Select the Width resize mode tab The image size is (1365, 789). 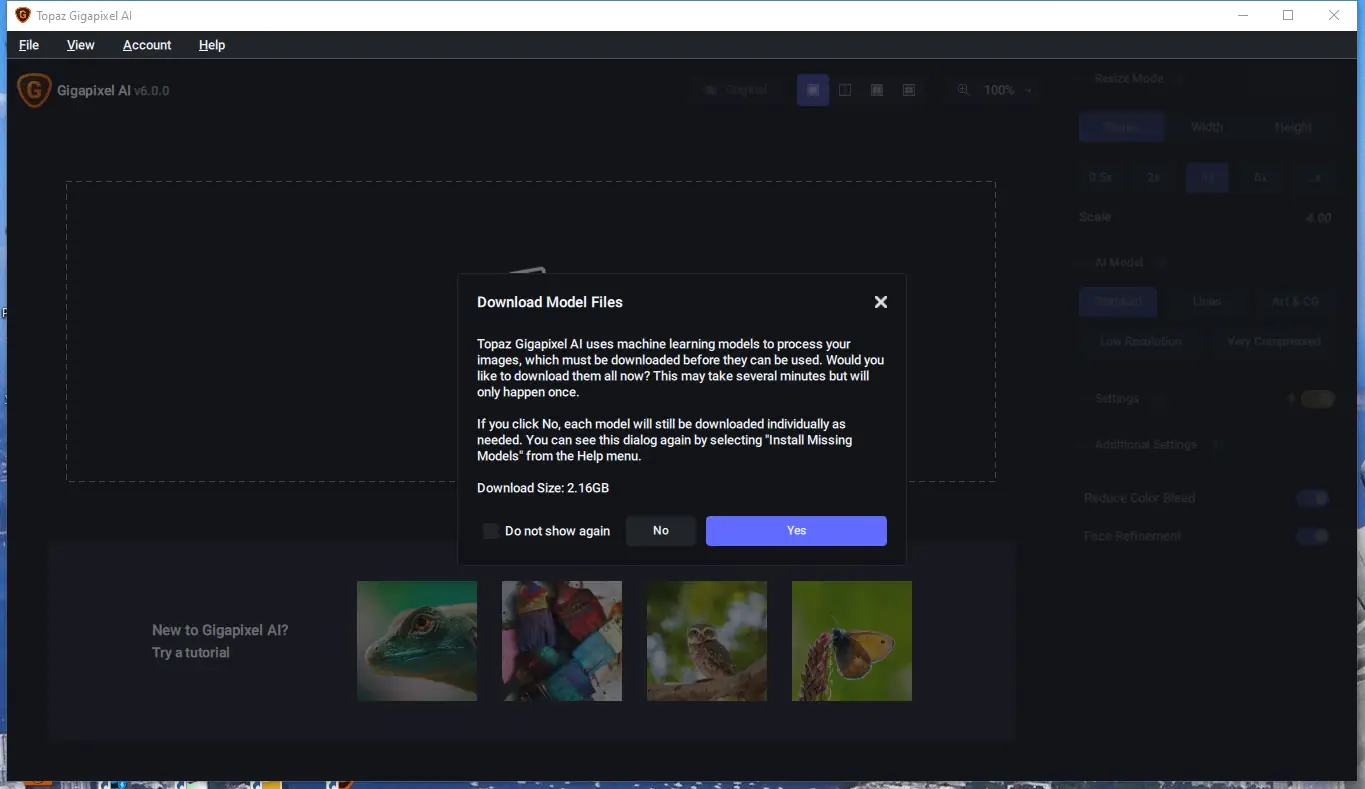pos(1207,127)
